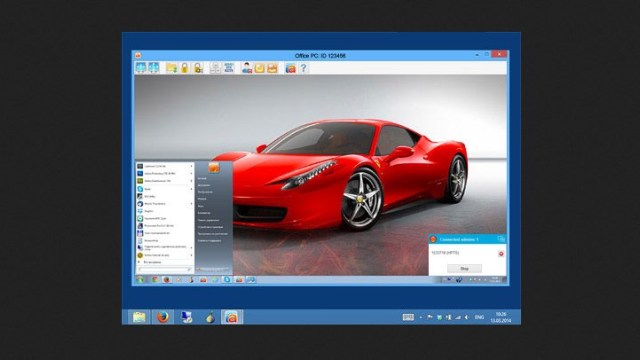Click the yellow square note toolbar icon

(260, 68)
